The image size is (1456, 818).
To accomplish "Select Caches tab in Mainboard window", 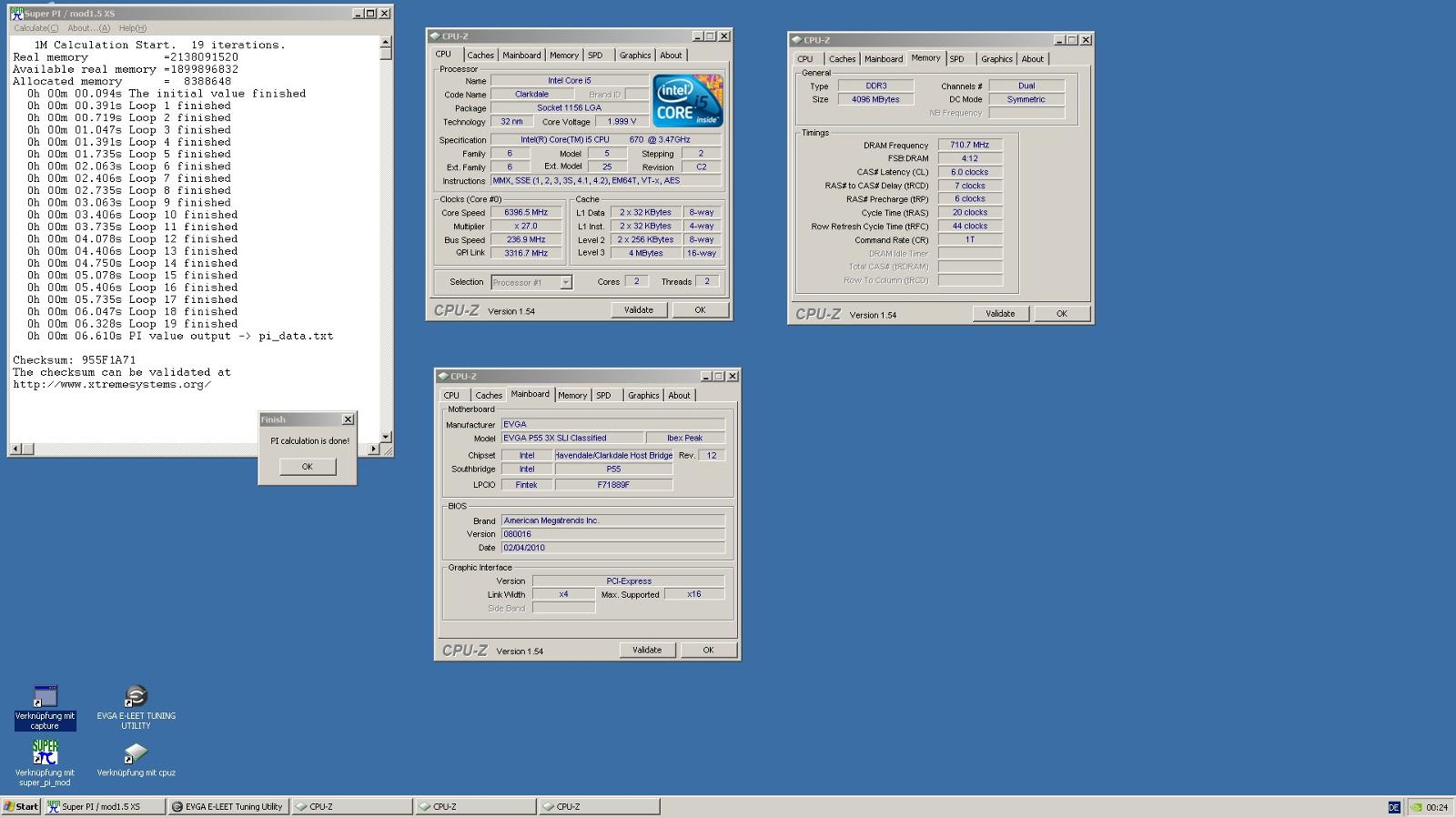I will tap(489, 396).
